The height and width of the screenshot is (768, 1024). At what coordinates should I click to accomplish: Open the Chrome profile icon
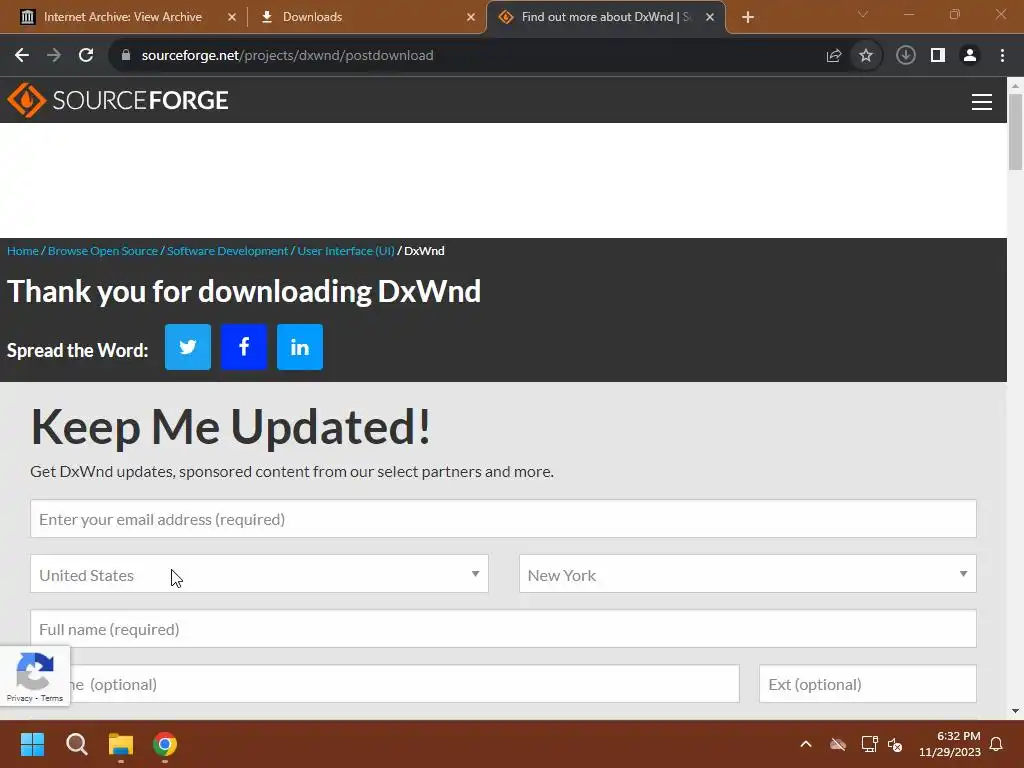point(970,56)
